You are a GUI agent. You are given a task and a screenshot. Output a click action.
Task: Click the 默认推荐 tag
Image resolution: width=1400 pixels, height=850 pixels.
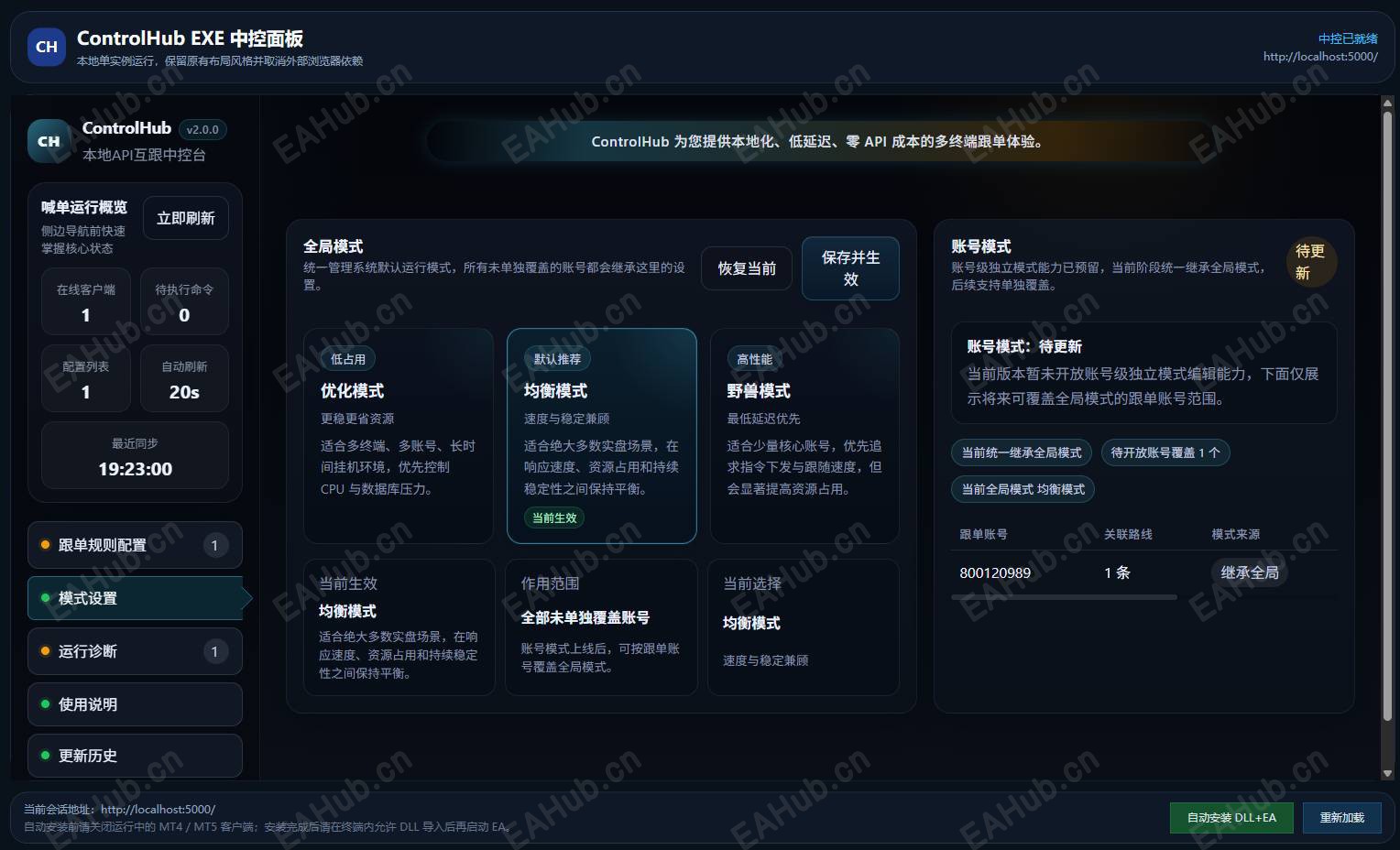pos(557,359)
